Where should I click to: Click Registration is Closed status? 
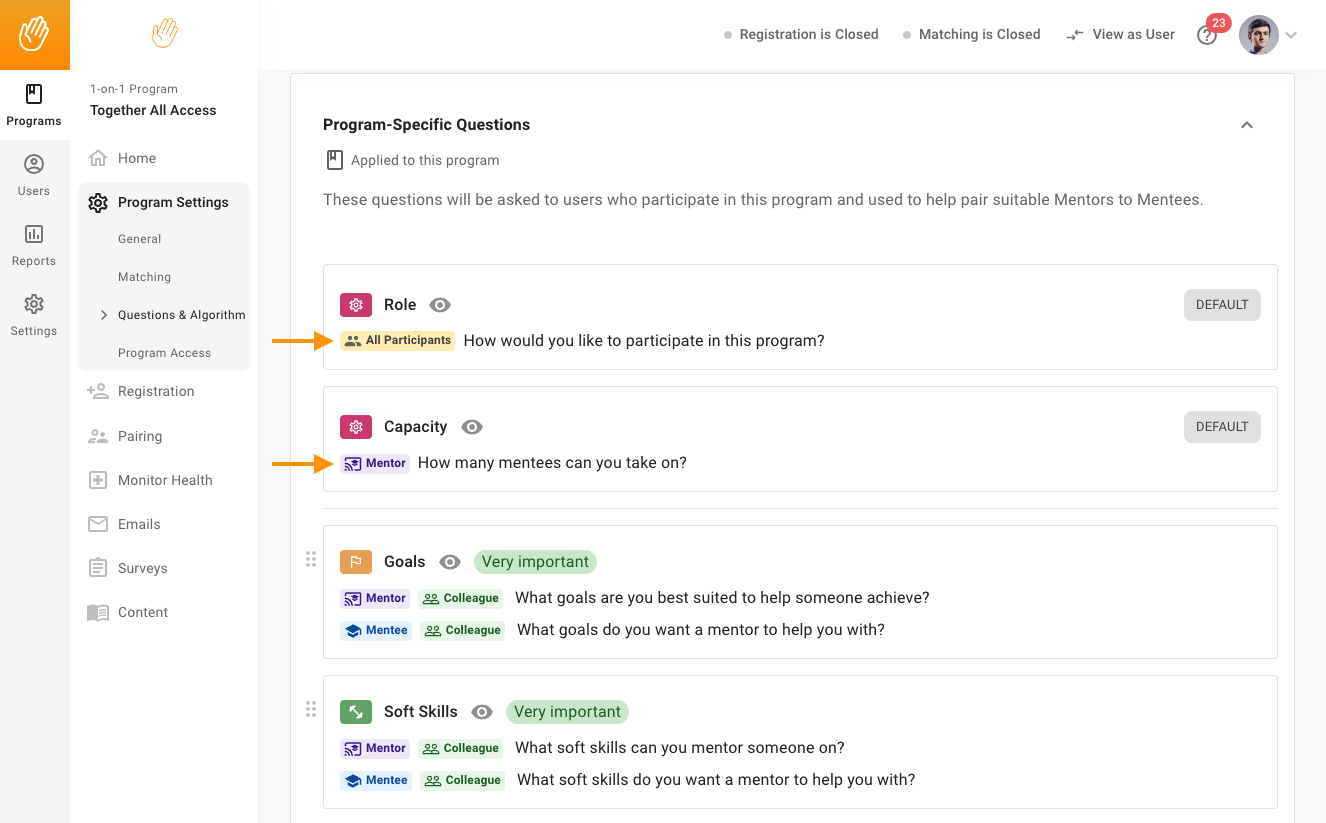pos(801,34)
